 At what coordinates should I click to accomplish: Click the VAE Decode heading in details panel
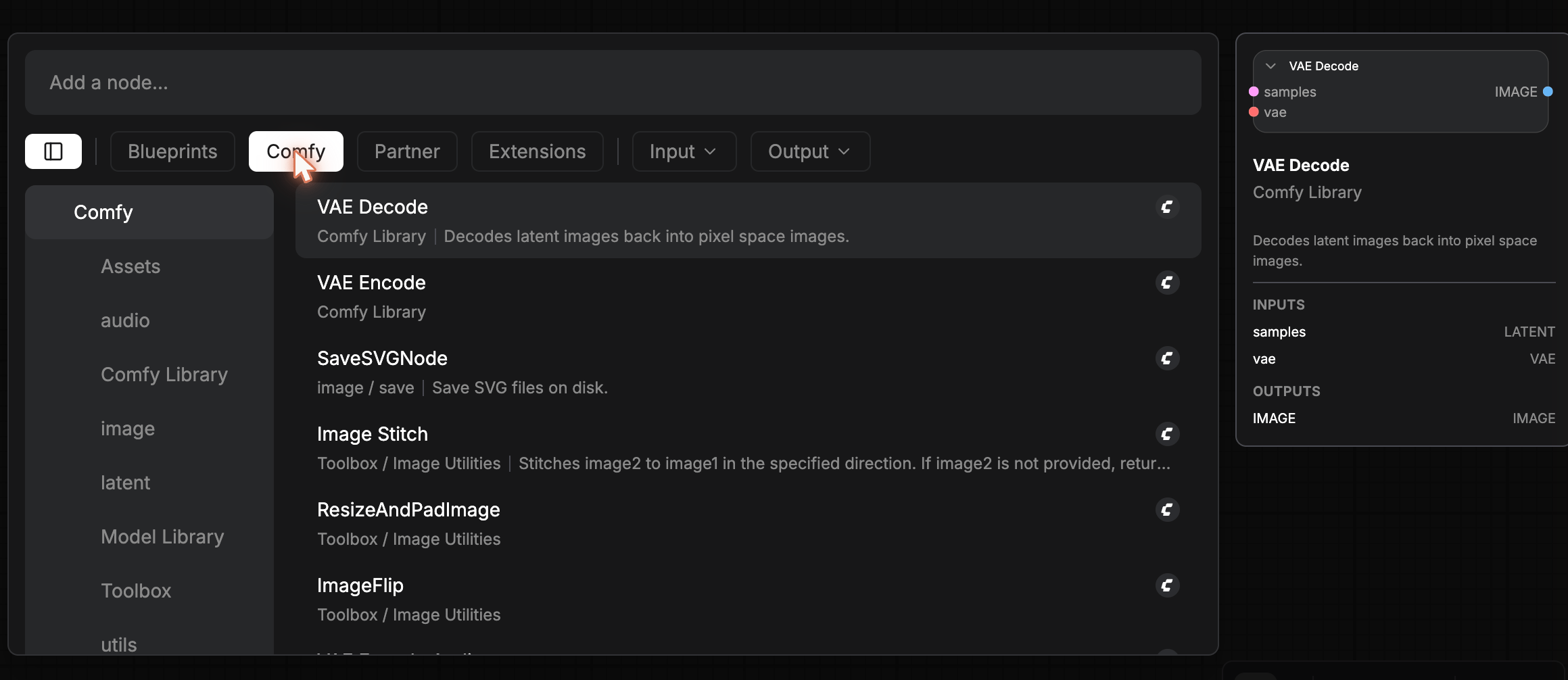1301,166
